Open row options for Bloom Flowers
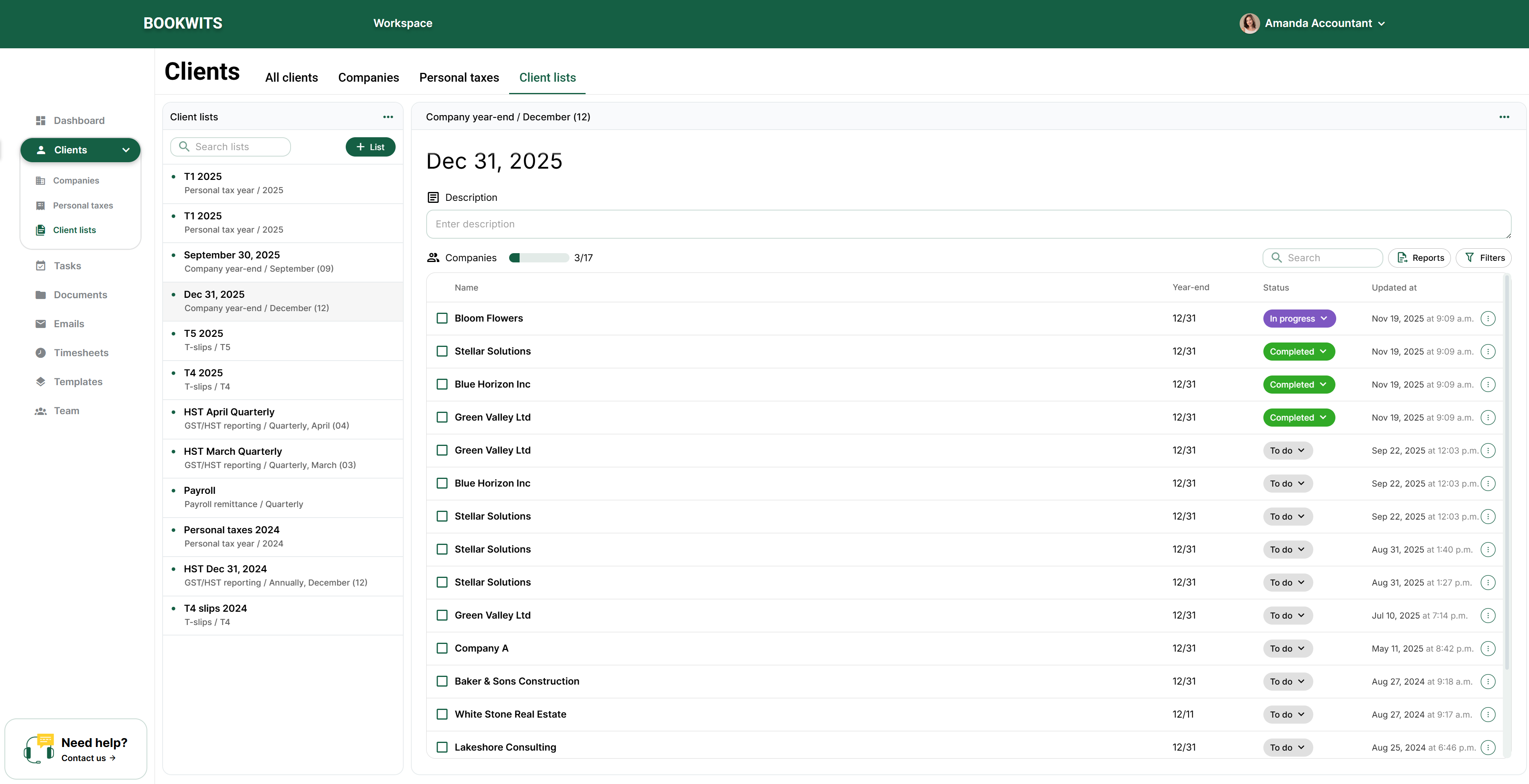This screenshot has height=784, width=1529. (1488, 319)
